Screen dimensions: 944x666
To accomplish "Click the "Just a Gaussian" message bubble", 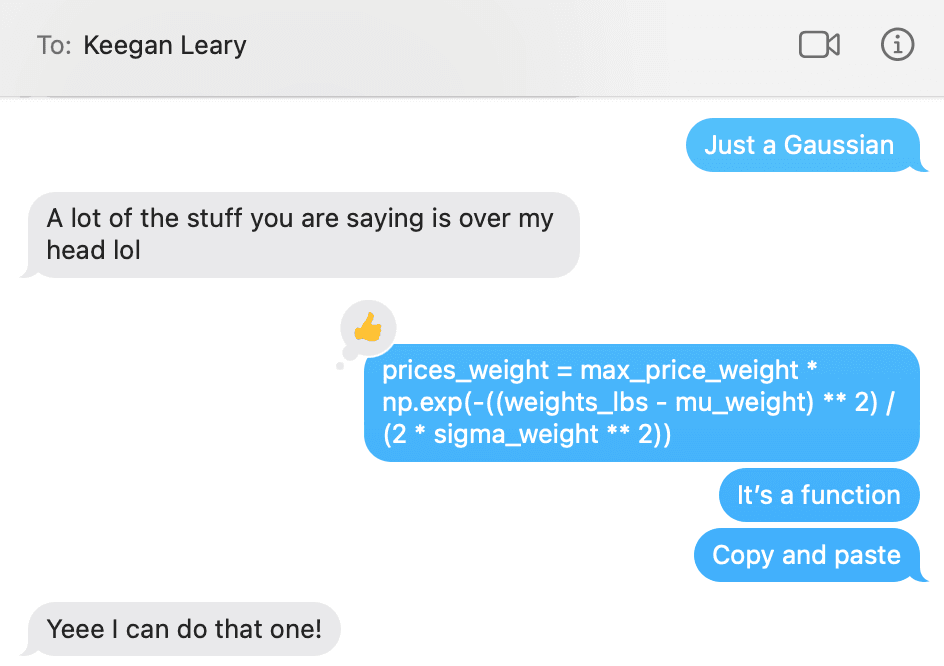I will click(799, 145).
